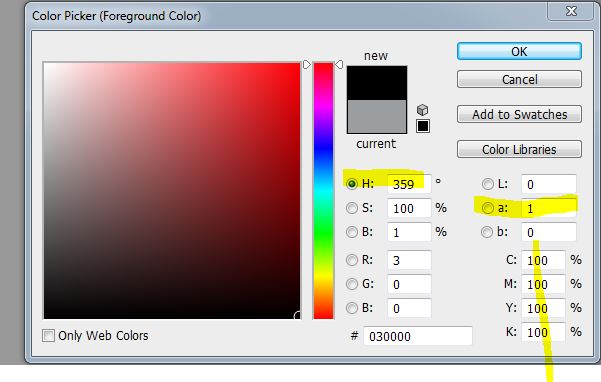Select the RGB blue B radio button

click(x=351, y=308)
